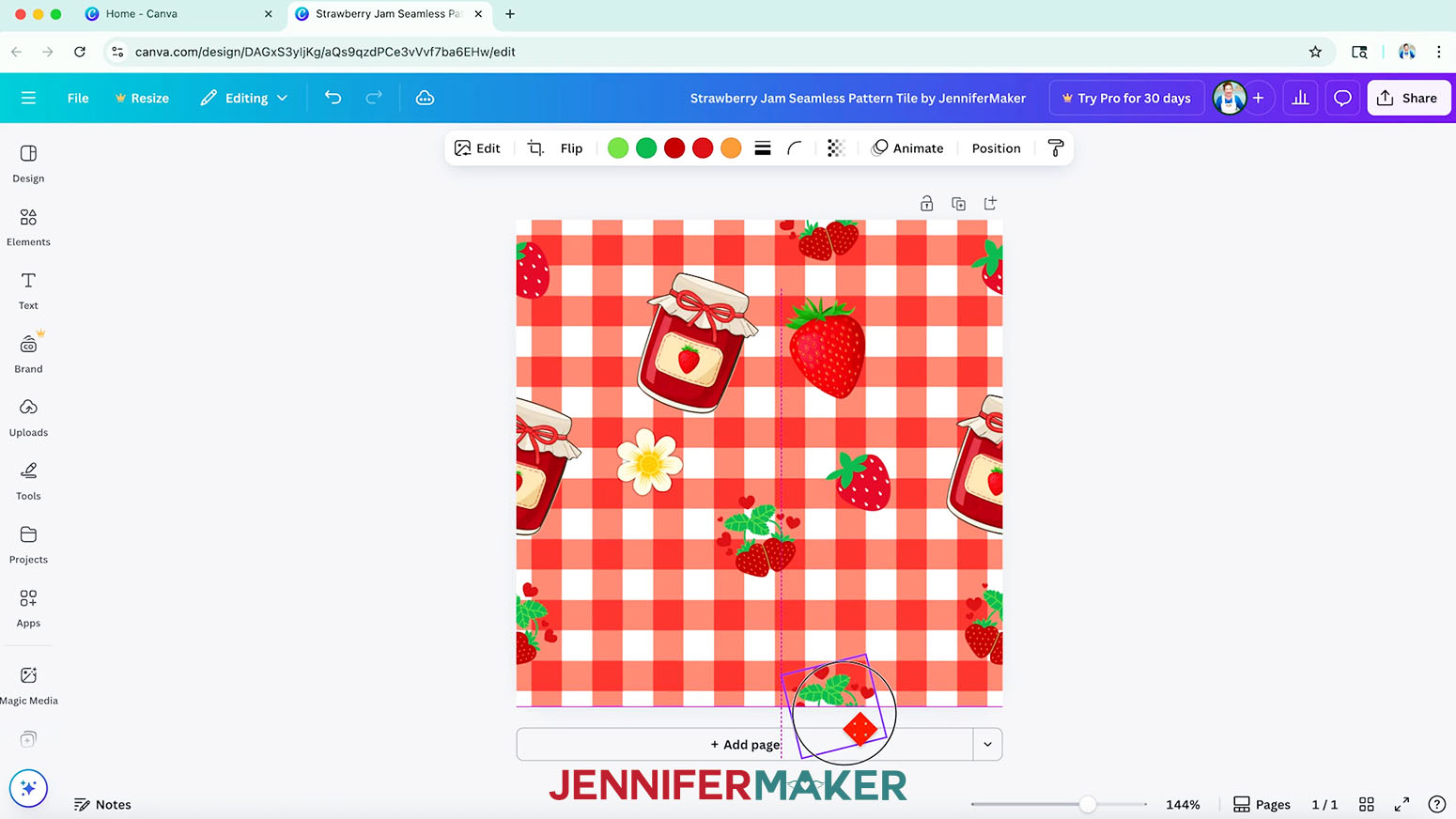Open the transparency checkerboard icon
Viewport: 1456px width, 819px height.
tap(836, 148)
